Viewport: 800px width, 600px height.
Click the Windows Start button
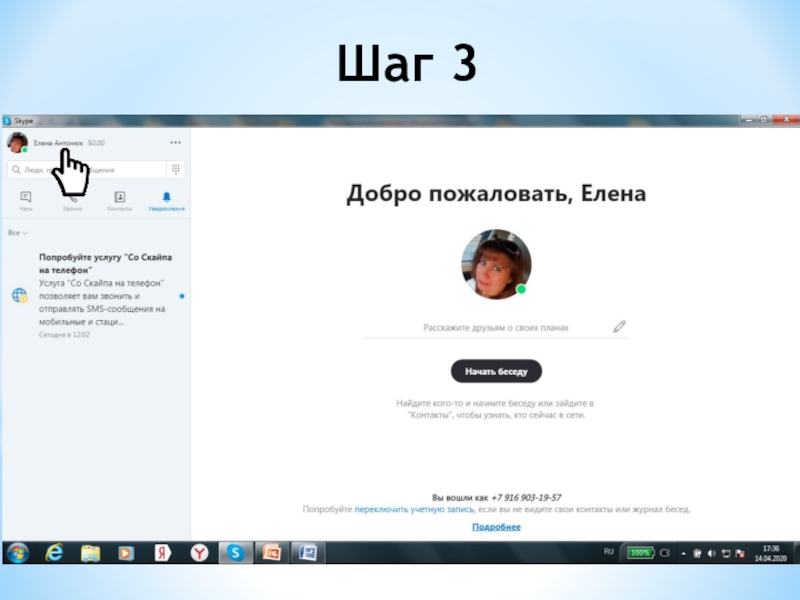pos(18,552)
